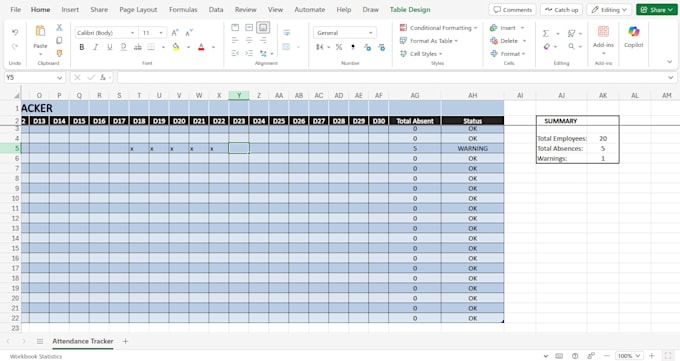
Task: Open Conditional Formatting menu
Action: pos(438,28)
